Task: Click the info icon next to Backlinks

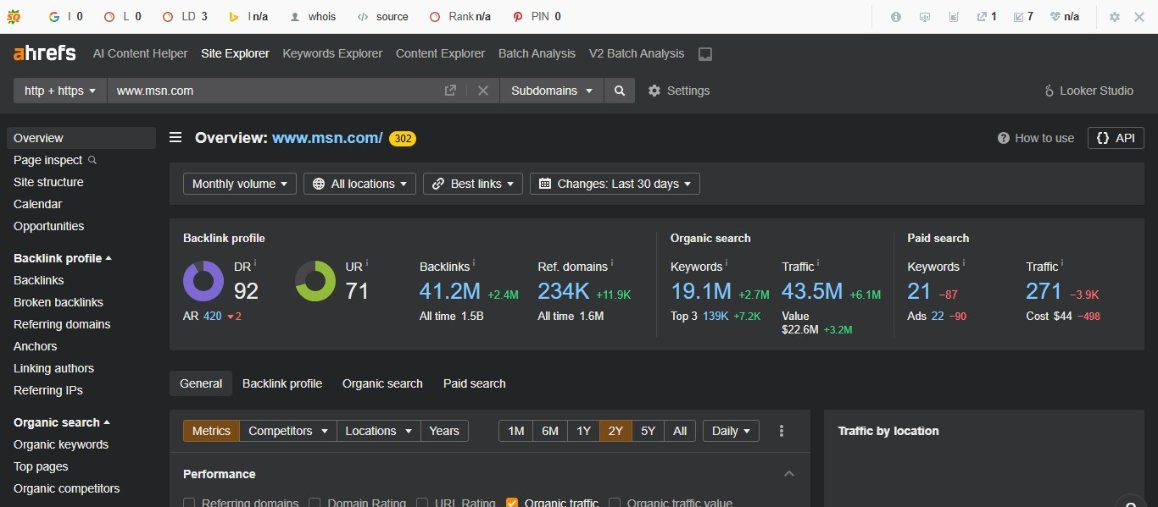Action: (473, 263)
